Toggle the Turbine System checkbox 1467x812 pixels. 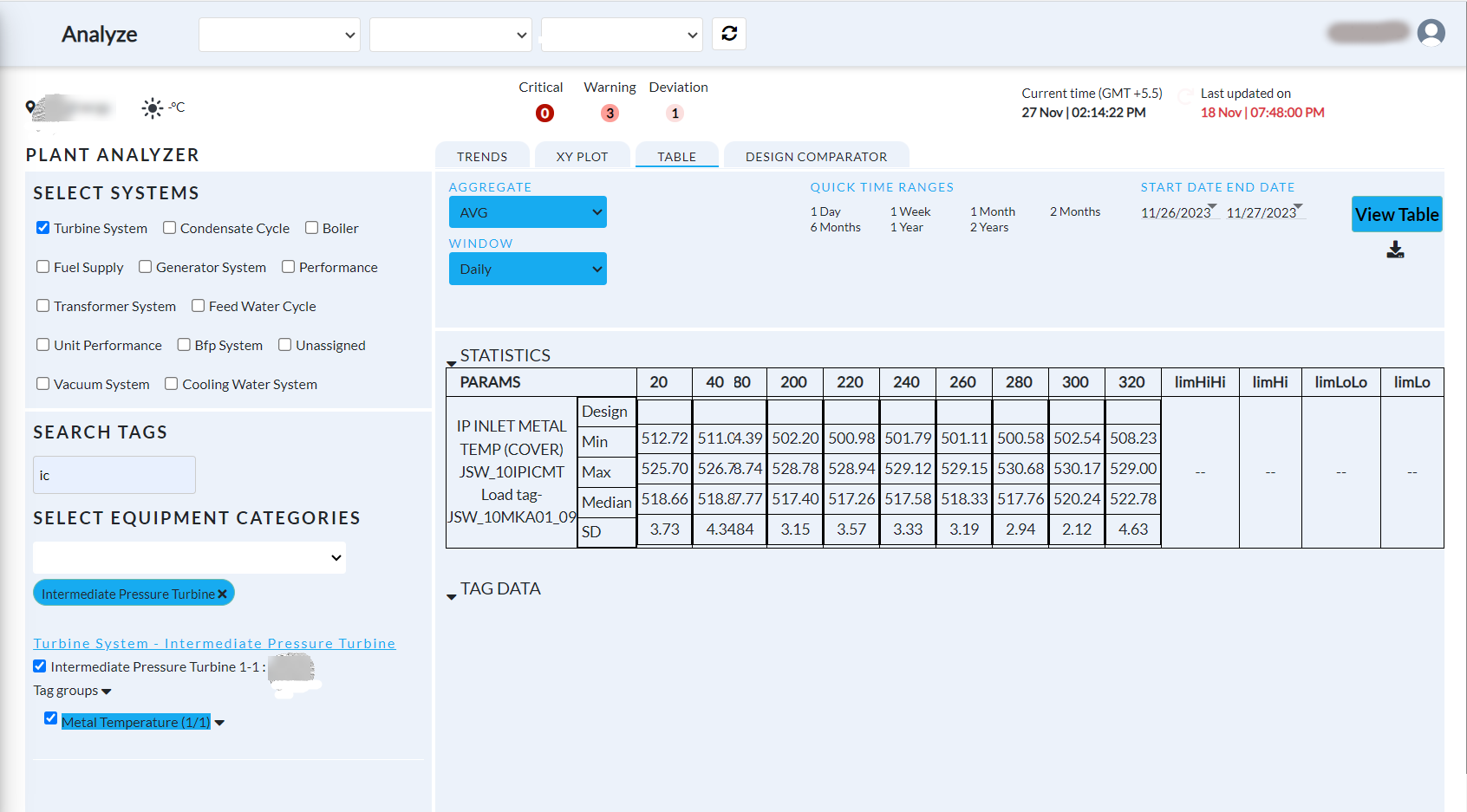point(42,227)
